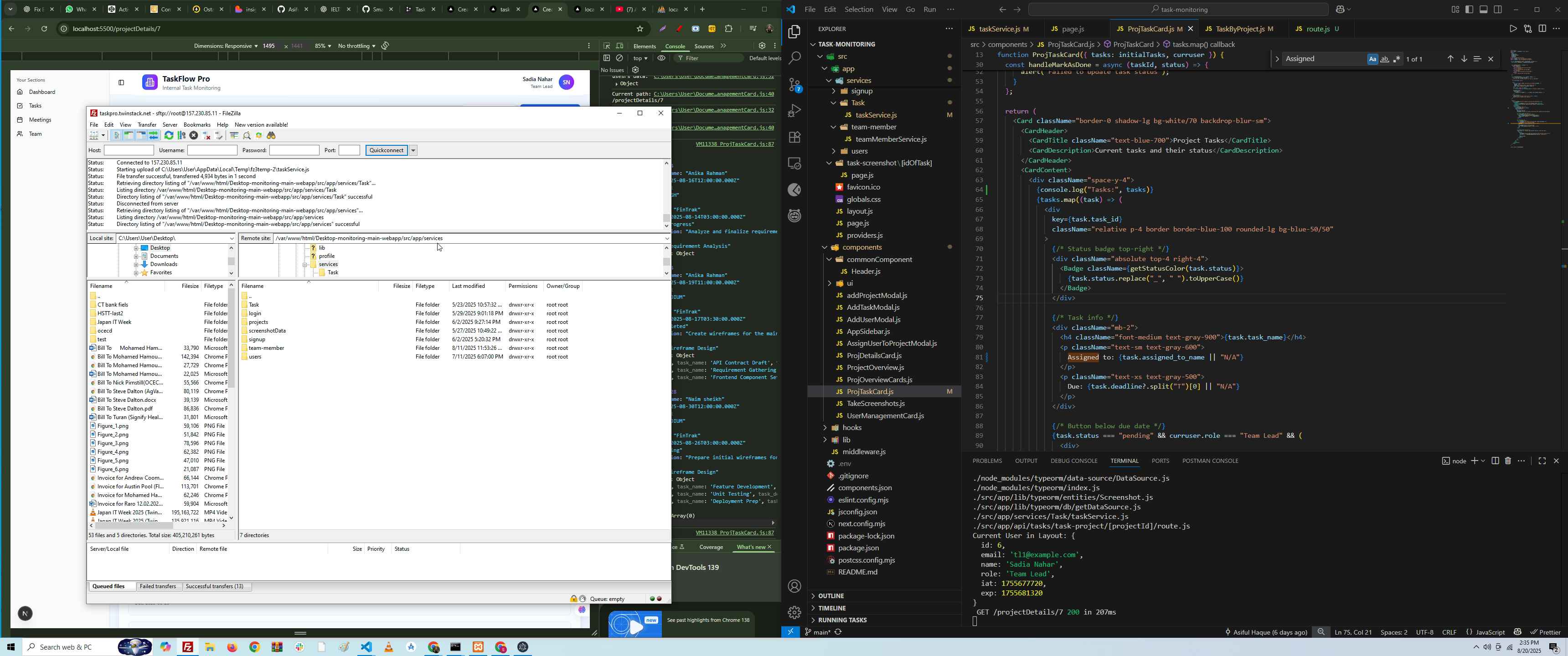Click the Quickconnect button
This screenshot has width=1568, height=656.
(387, 150)
